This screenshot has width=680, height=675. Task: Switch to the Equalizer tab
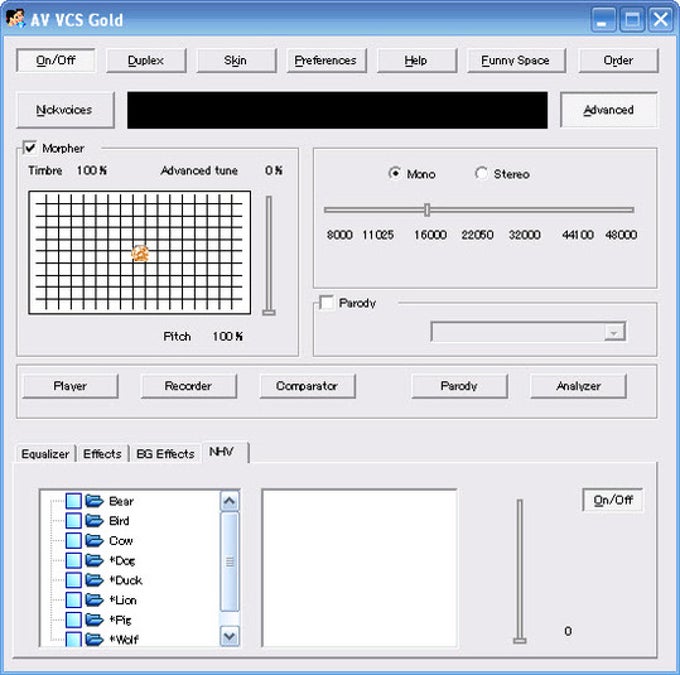pyautogui.click(x=45, y=454)
